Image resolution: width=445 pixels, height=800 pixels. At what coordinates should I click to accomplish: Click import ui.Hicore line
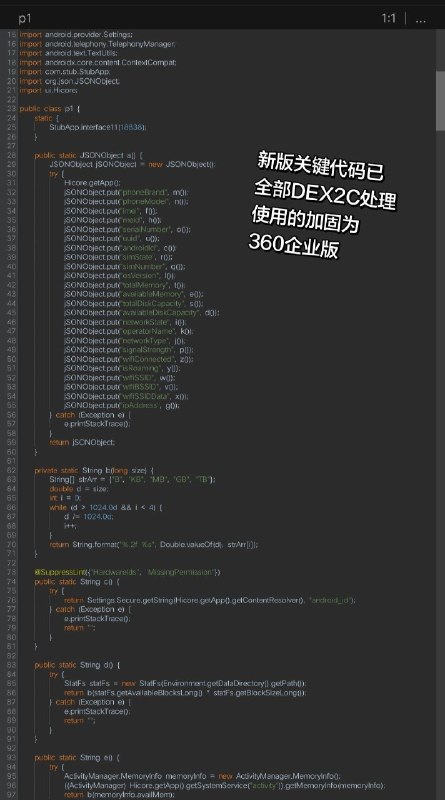[48, 90]
